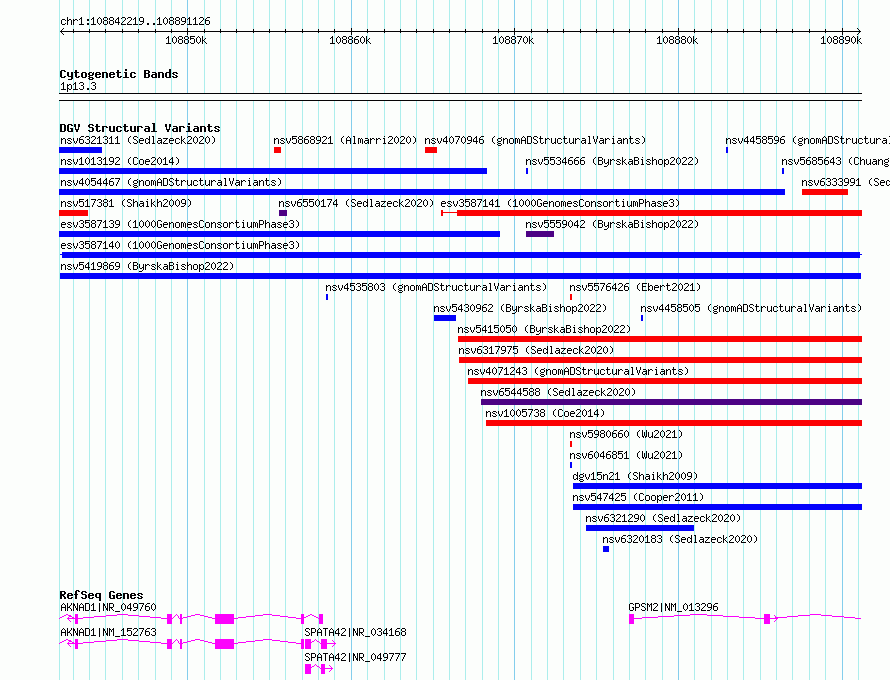Select the red nsv6333991 variant bar

825,192
